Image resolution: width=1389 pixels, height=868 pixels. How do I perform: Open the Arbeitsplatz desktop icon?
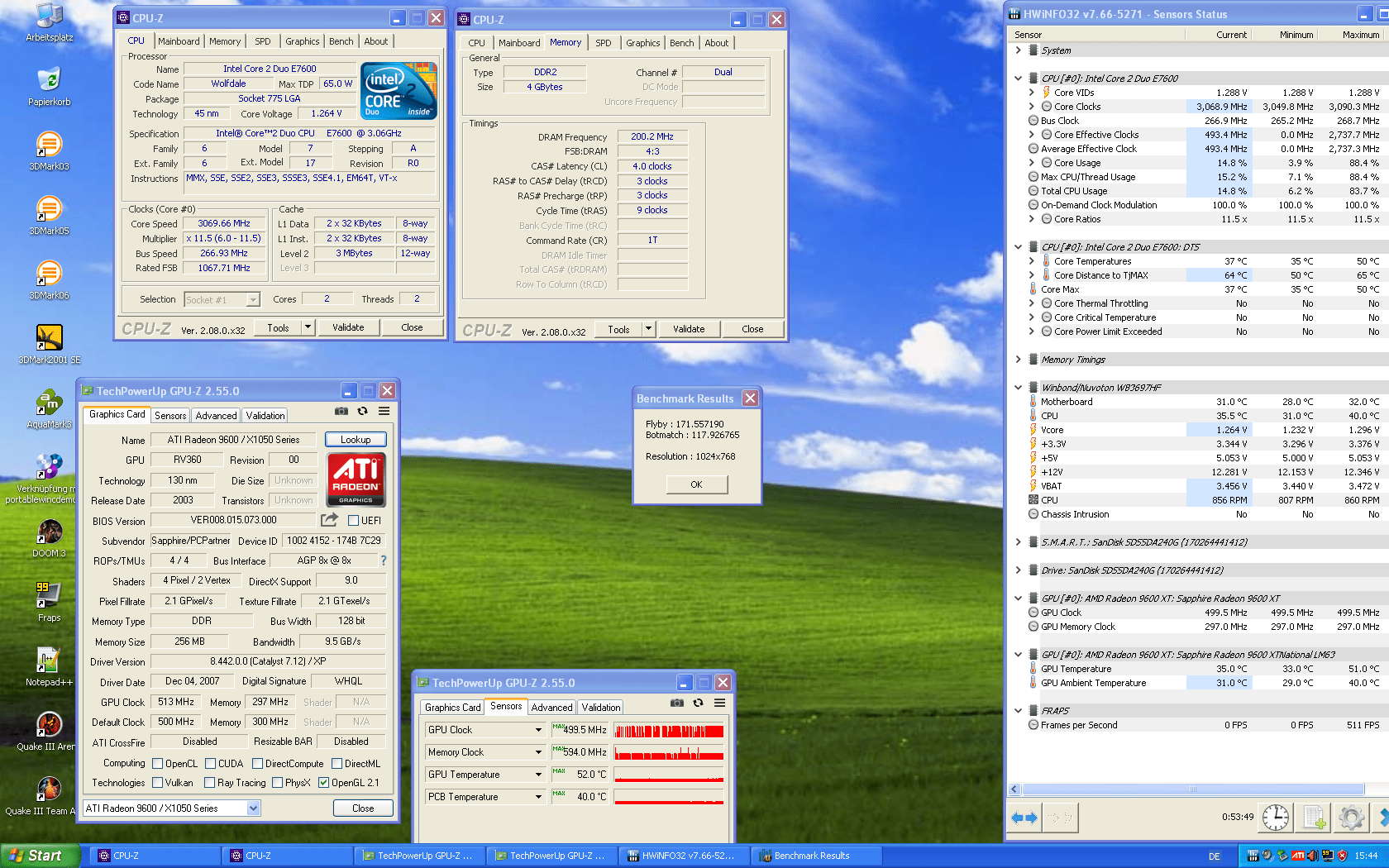coord(50,21)
